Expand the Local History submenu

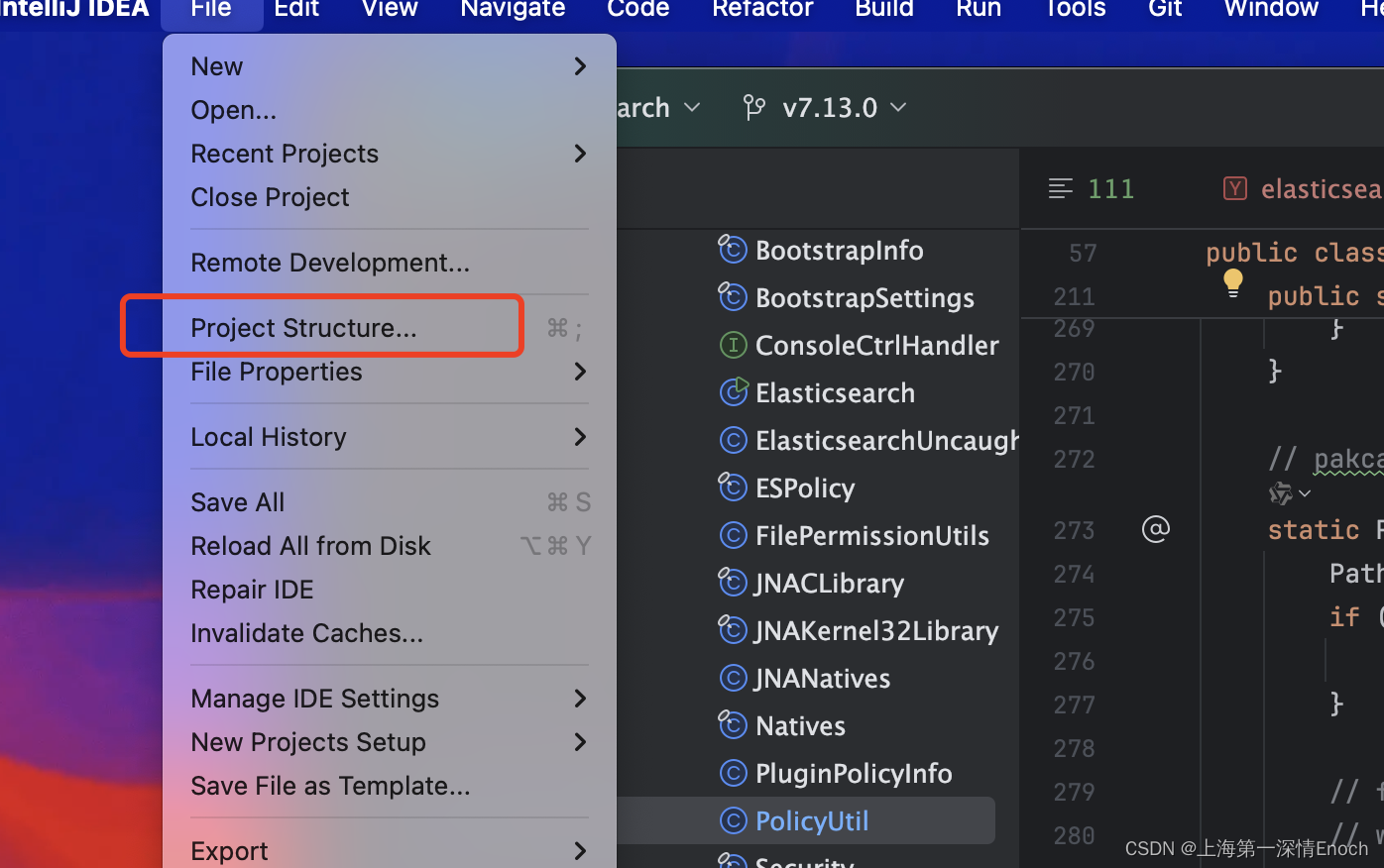click(580, 437)
